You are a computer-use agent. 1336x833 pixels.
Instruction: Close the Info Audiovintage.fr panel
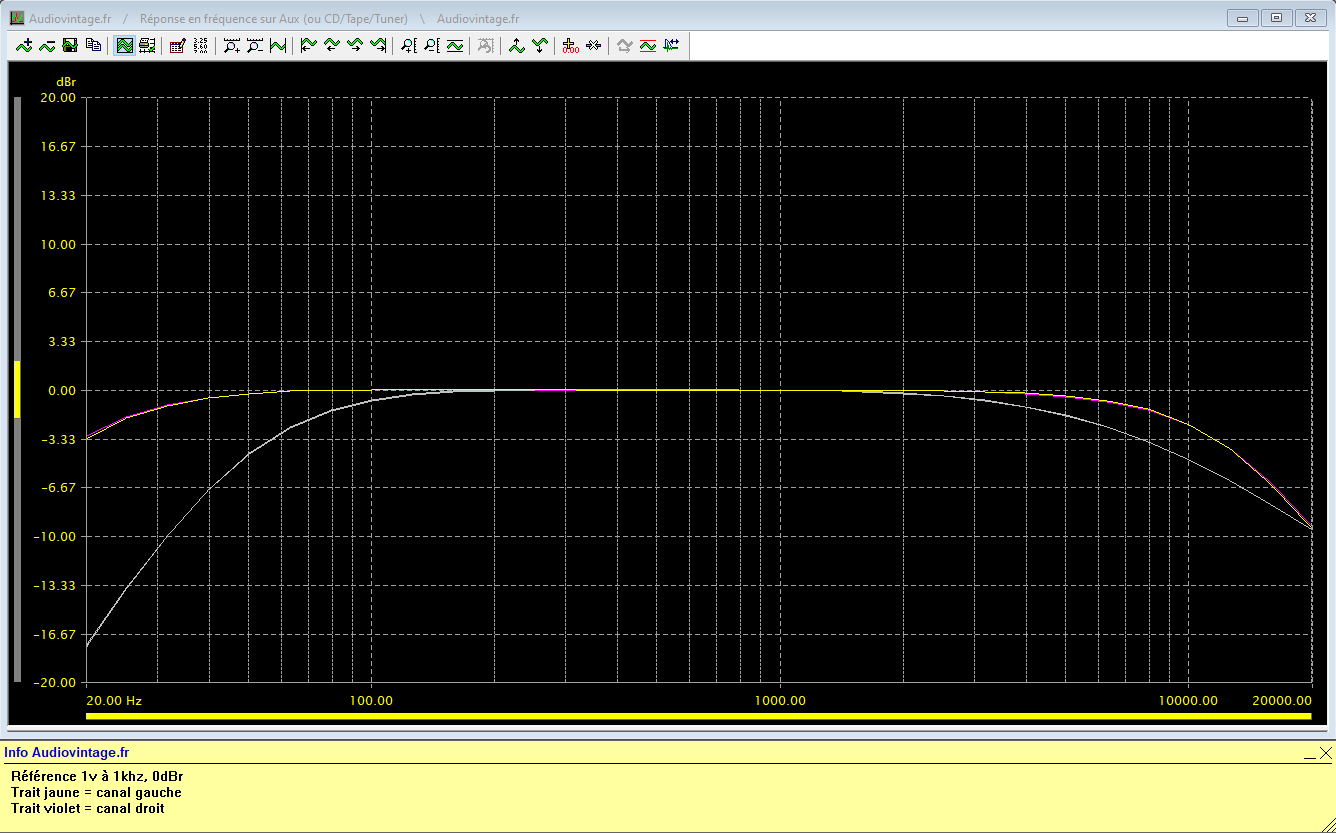(x=1325, y=753)
